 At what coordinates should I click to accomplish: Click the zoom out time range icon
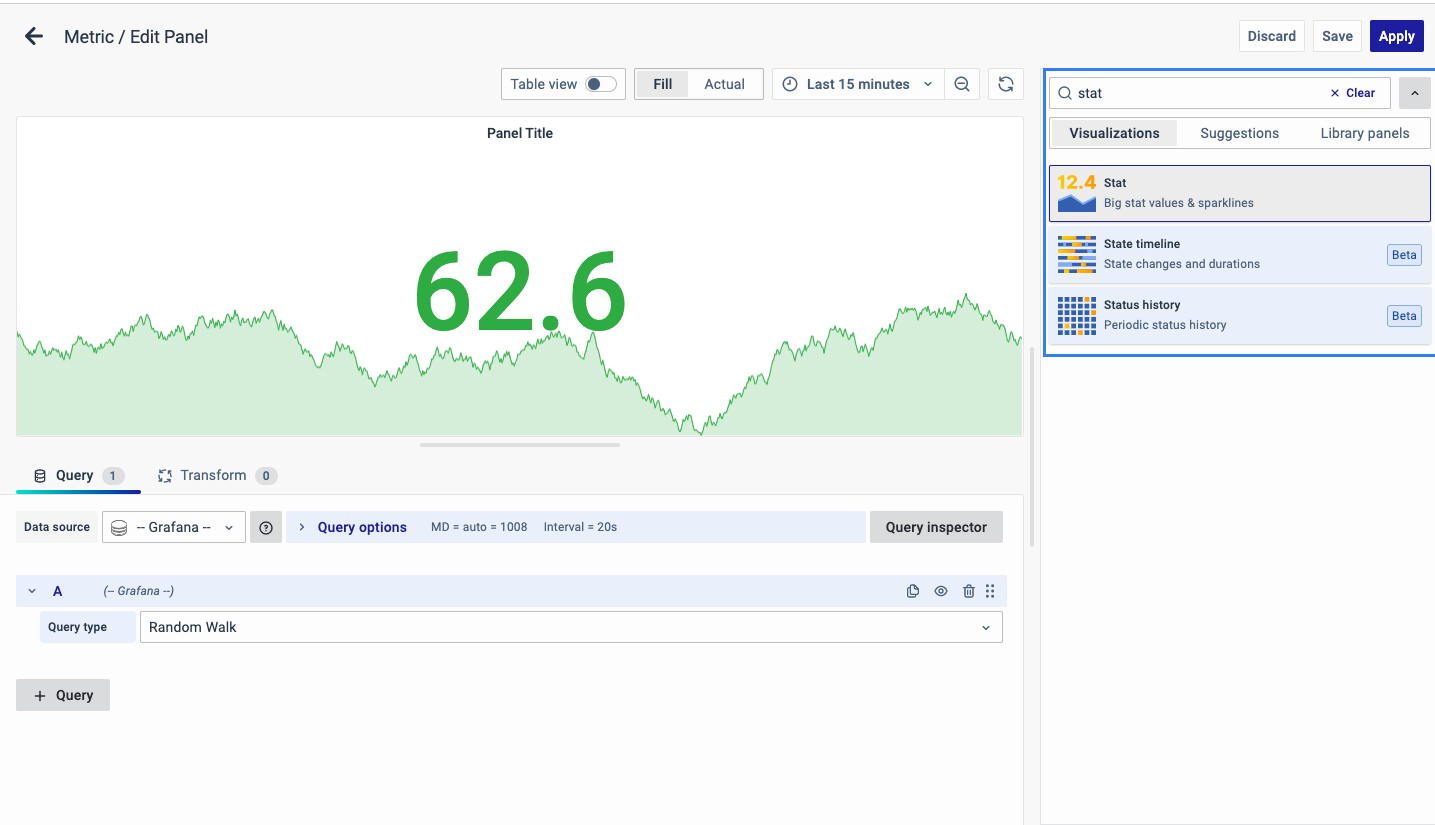pos(962,84)
